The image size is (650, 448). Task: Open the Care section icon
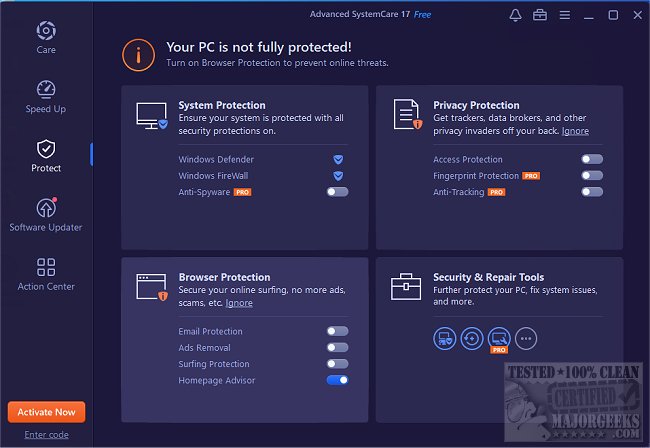pos(46,31)
